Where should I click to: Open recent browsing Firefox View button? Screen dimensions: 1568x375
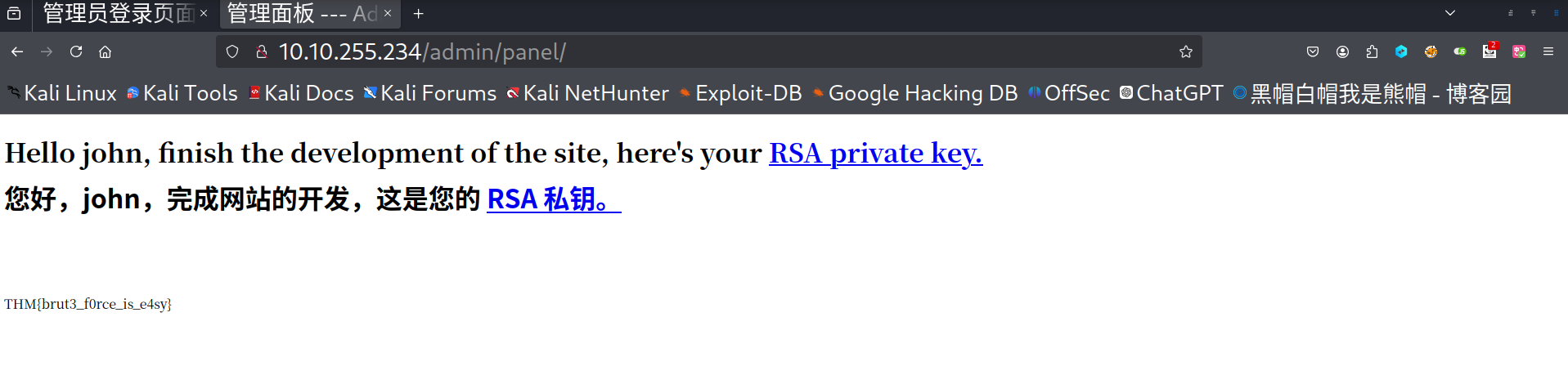click(x=14, y=13)
